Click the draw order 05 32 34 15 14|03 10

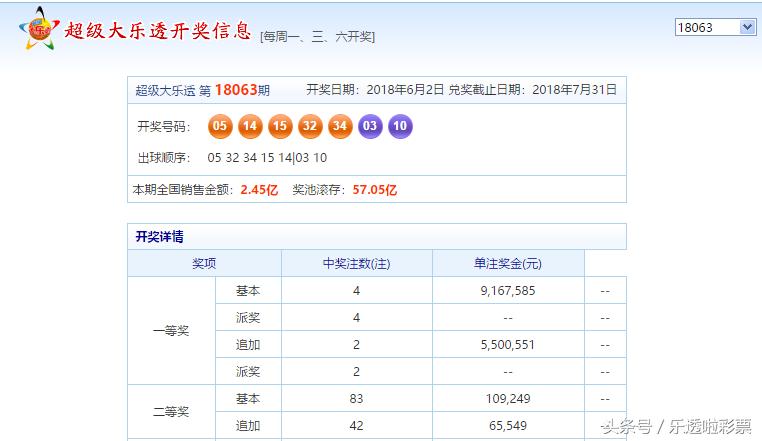tap(267, 158)
